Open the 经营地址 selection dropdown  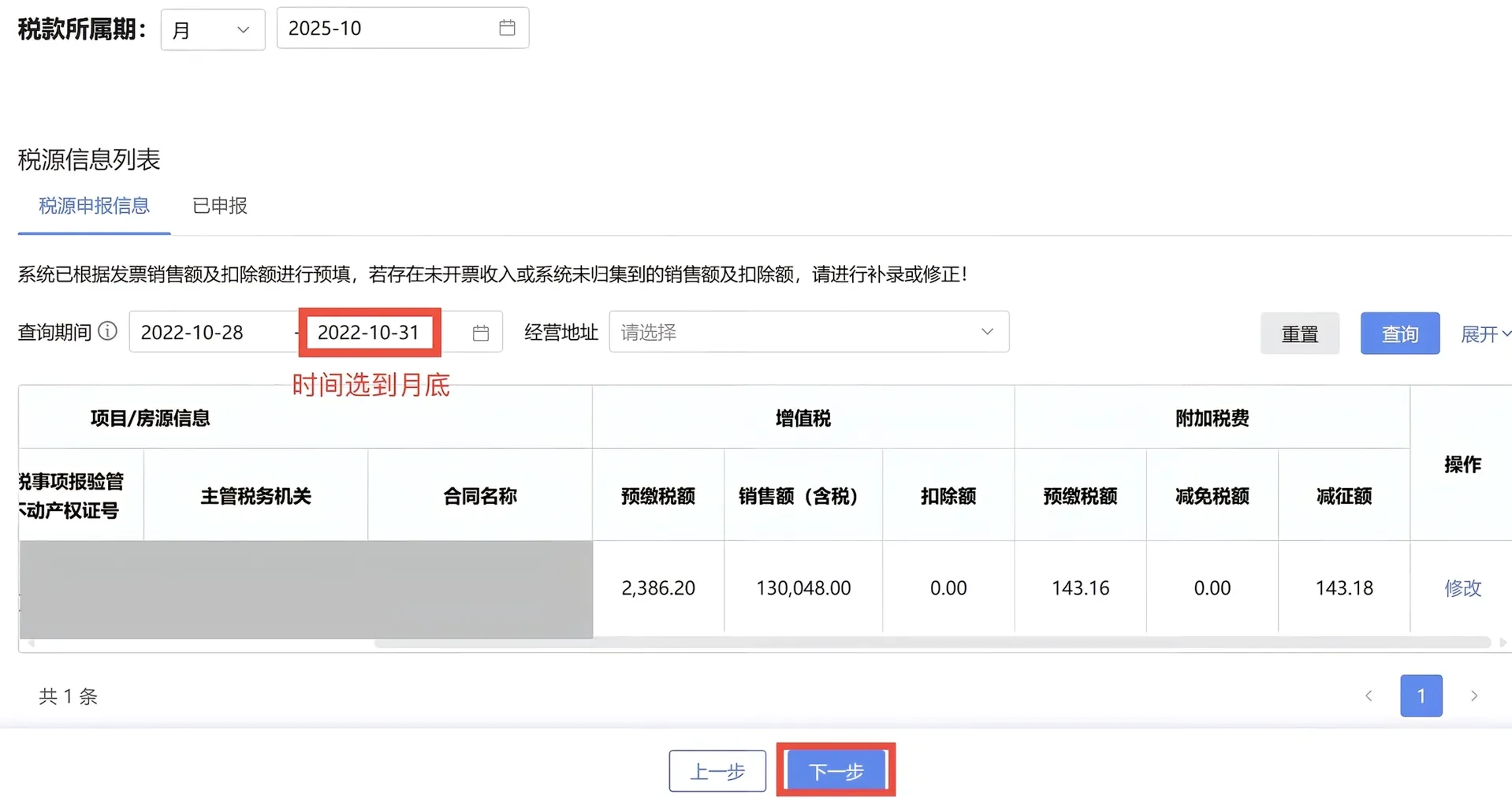(x=809, y=332)
